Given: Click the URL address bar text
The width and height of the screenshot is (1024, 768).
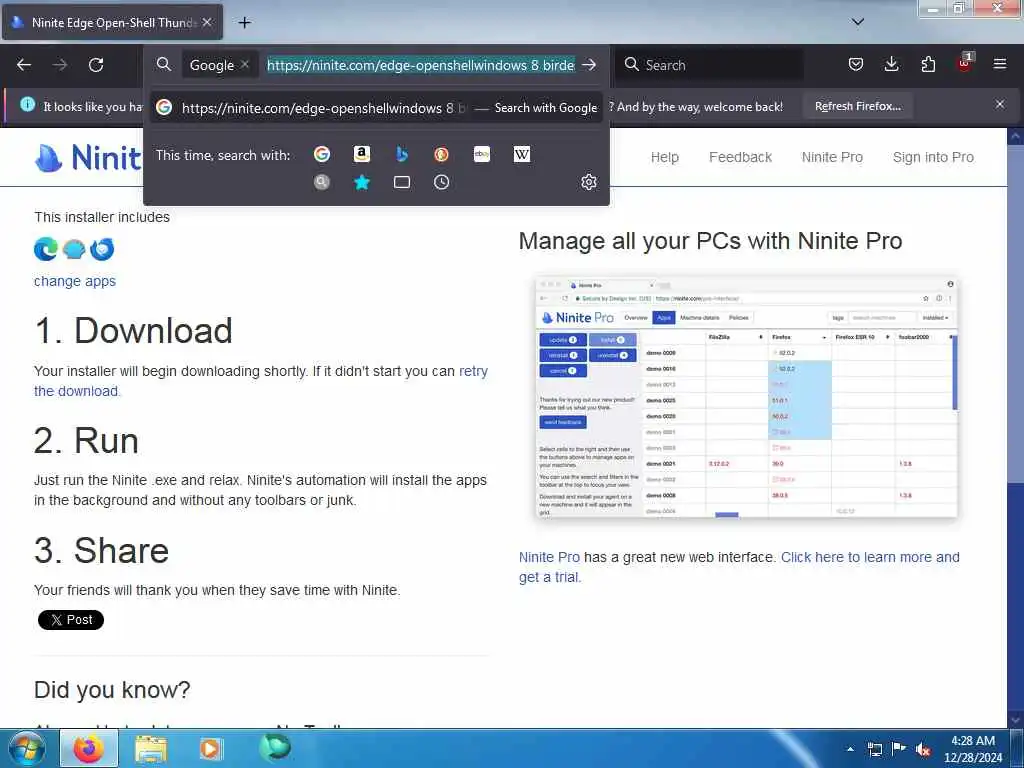Looking at the screenshot, I should coord(421,65).
